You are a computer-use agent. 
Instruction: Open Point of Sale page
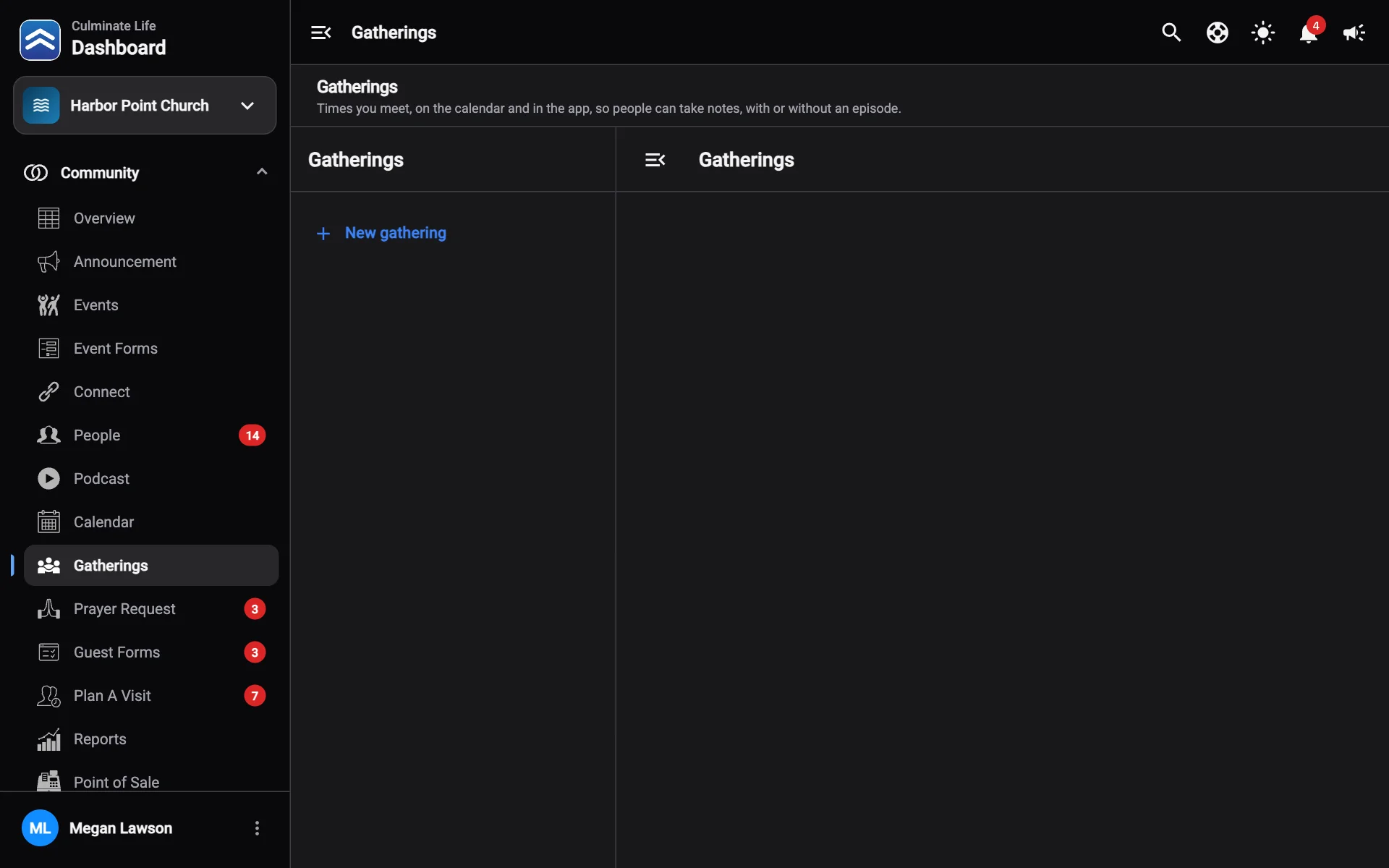tap(151, 781)
